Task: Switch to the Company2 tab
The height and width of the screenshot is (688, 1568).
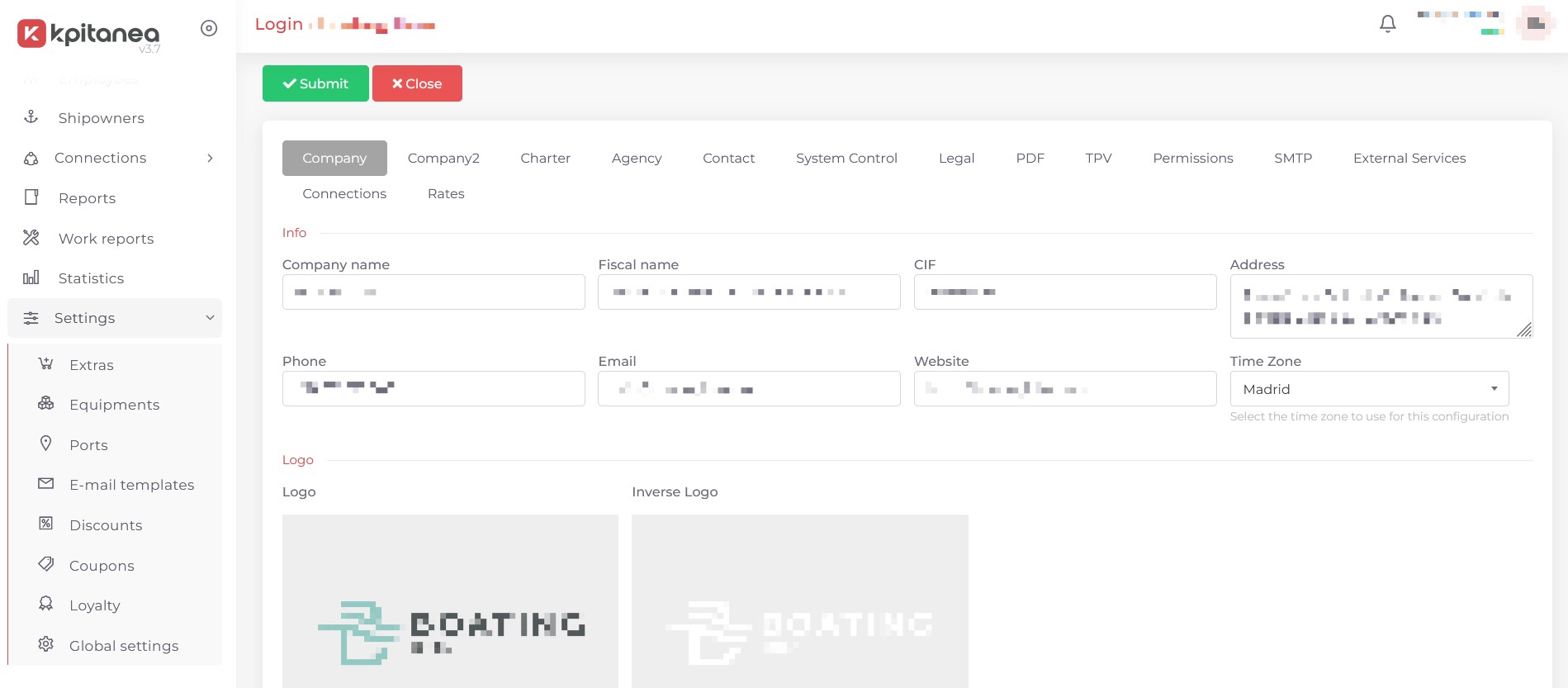Action: coord(443,158)
